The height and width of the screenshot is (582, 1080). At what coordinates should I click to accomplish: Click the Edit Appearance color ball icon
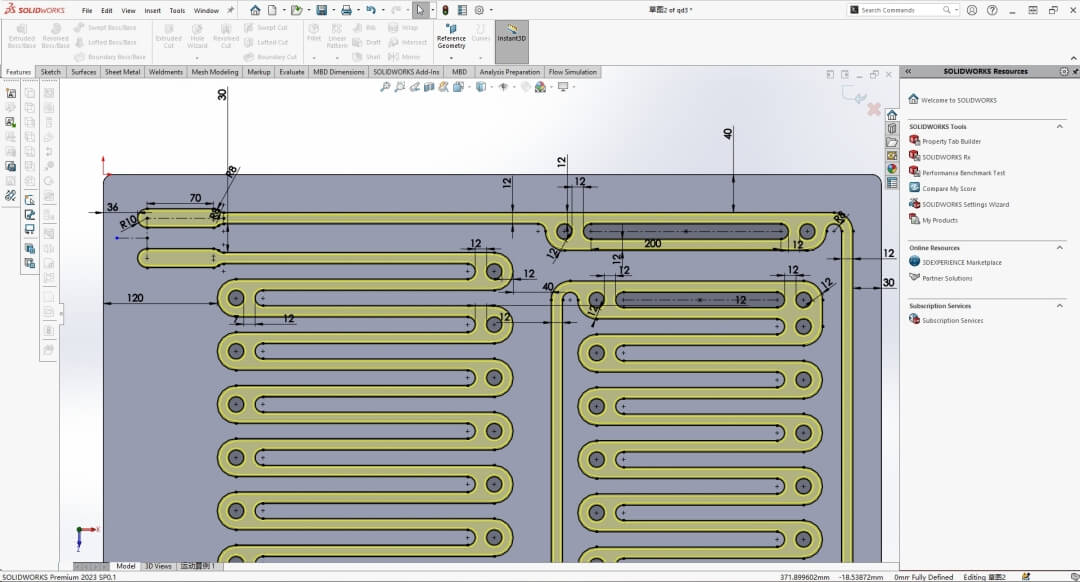coord(541,87)
